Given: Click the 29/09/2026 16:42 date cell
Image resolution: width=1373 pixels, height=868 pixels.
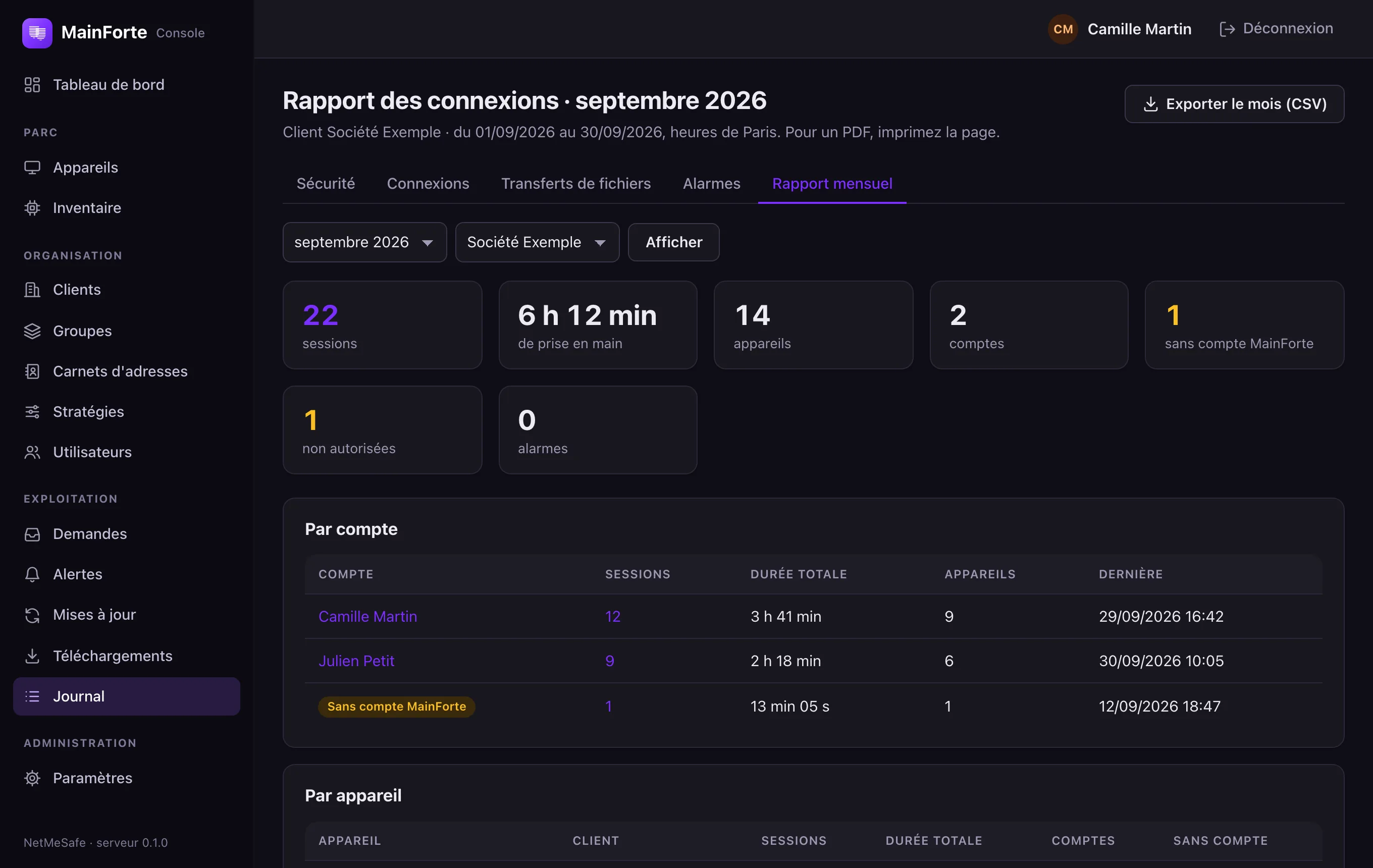Looking at the screenshot, I should tap(1160, 616).
